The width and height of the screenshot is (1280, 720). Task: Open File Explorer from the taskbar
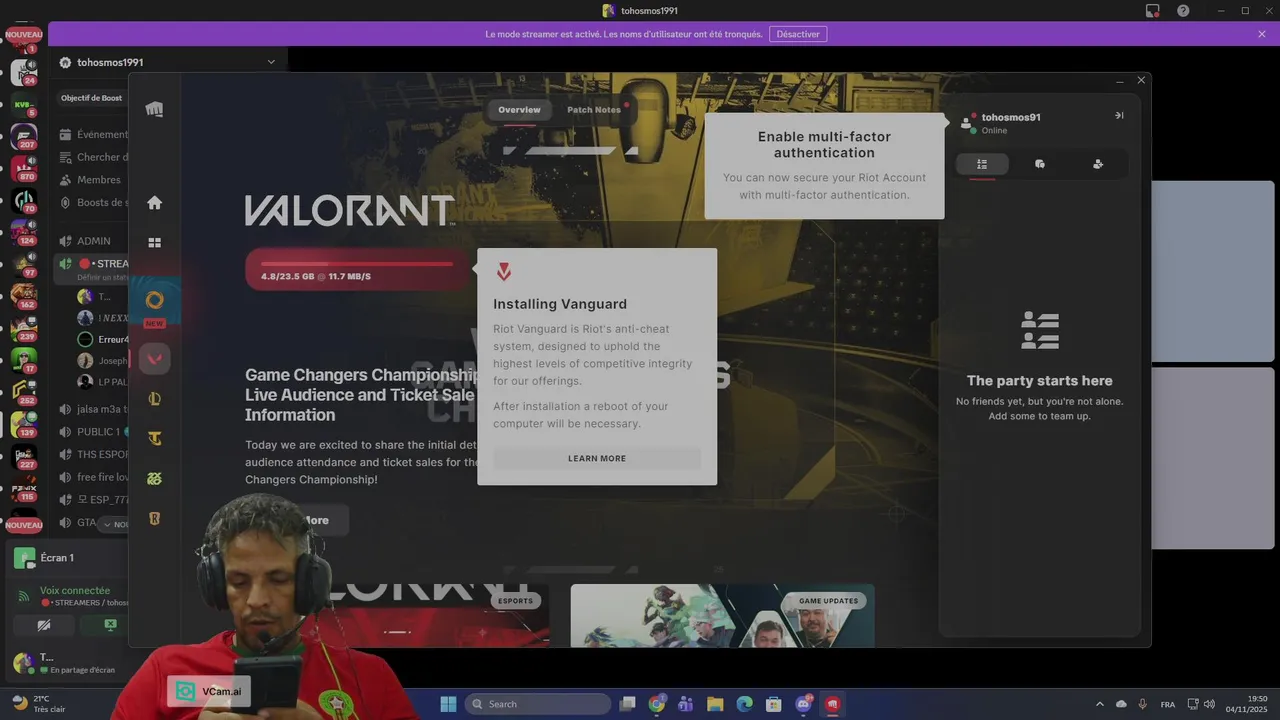[715, 704]
